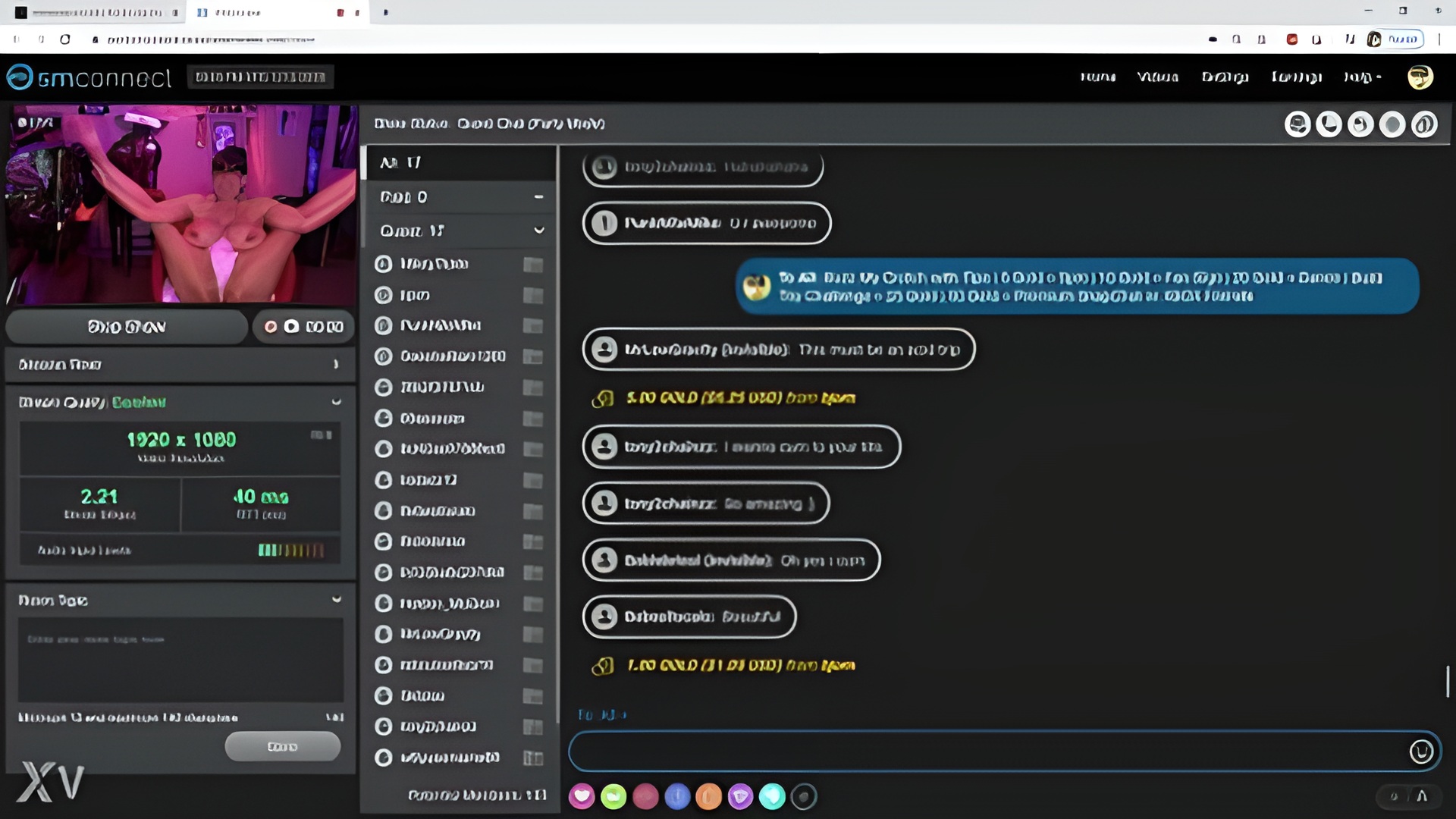This screenshot has width=1456, height=819.
Task: Click the chat message input field
Action: [x=986, y=752]
